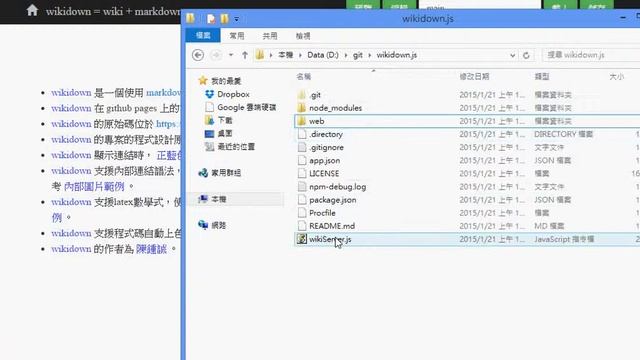Image resolution: width=640 pixels, height=360 pixels.
Task: Select the LICENSE file icon
Action: (x=302, y=173)
